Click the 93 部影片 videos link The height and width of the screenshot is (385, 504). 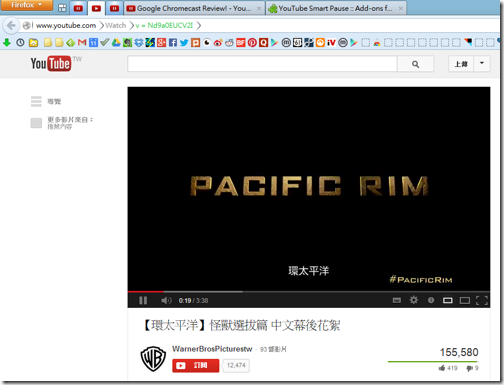click(273, 349)
